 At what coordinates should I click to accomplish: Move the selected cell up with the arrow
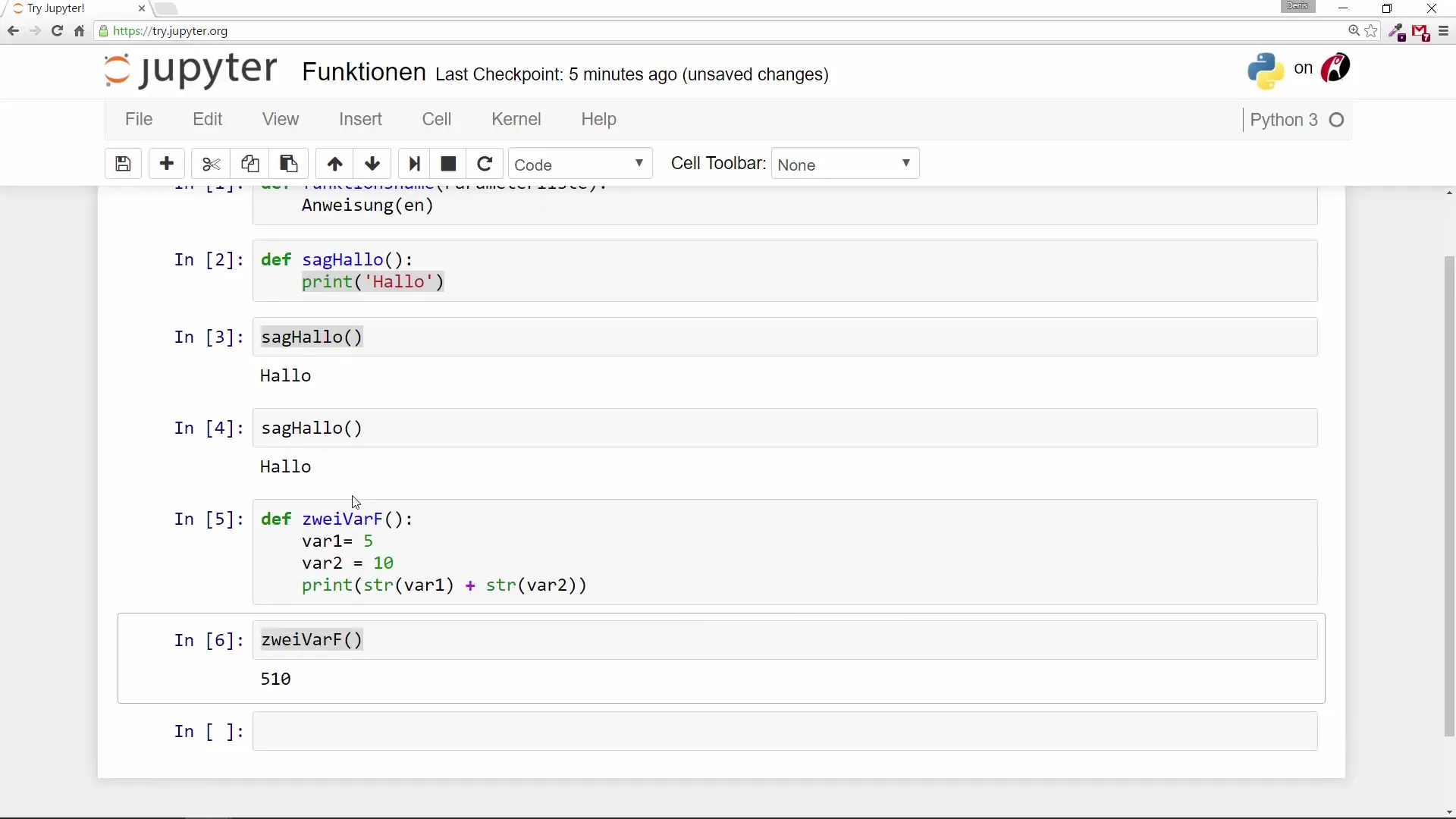pos(334,164)
